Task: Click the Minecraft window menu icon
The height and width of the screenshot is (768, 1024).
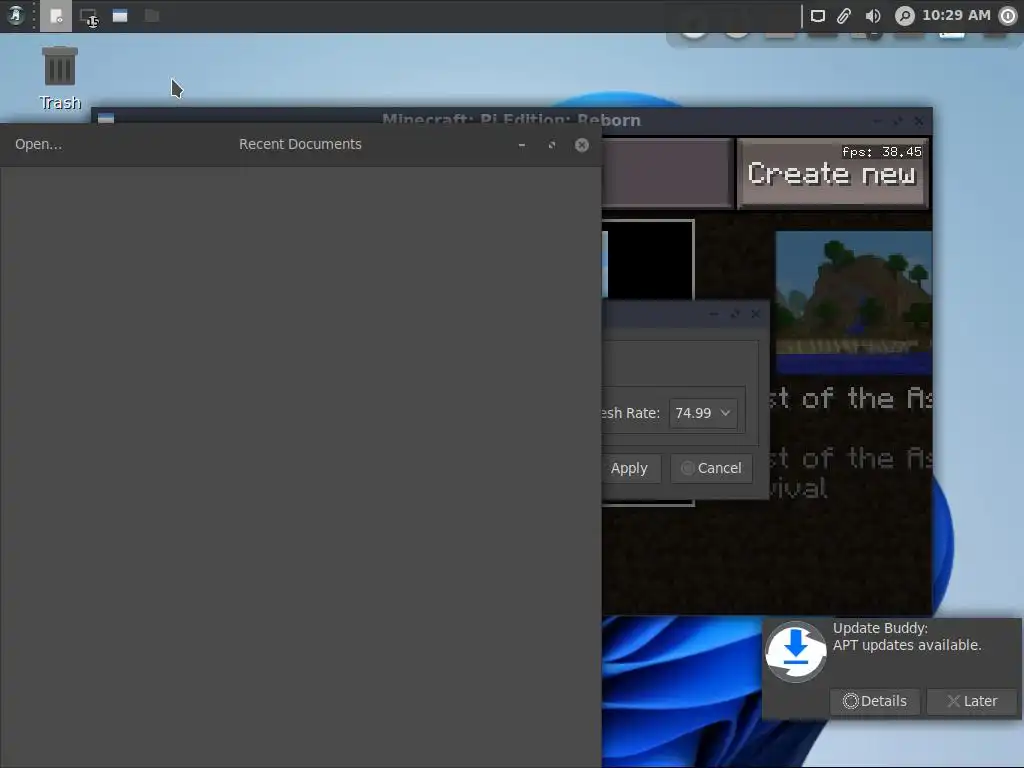Action: click(x=106, y=118)
